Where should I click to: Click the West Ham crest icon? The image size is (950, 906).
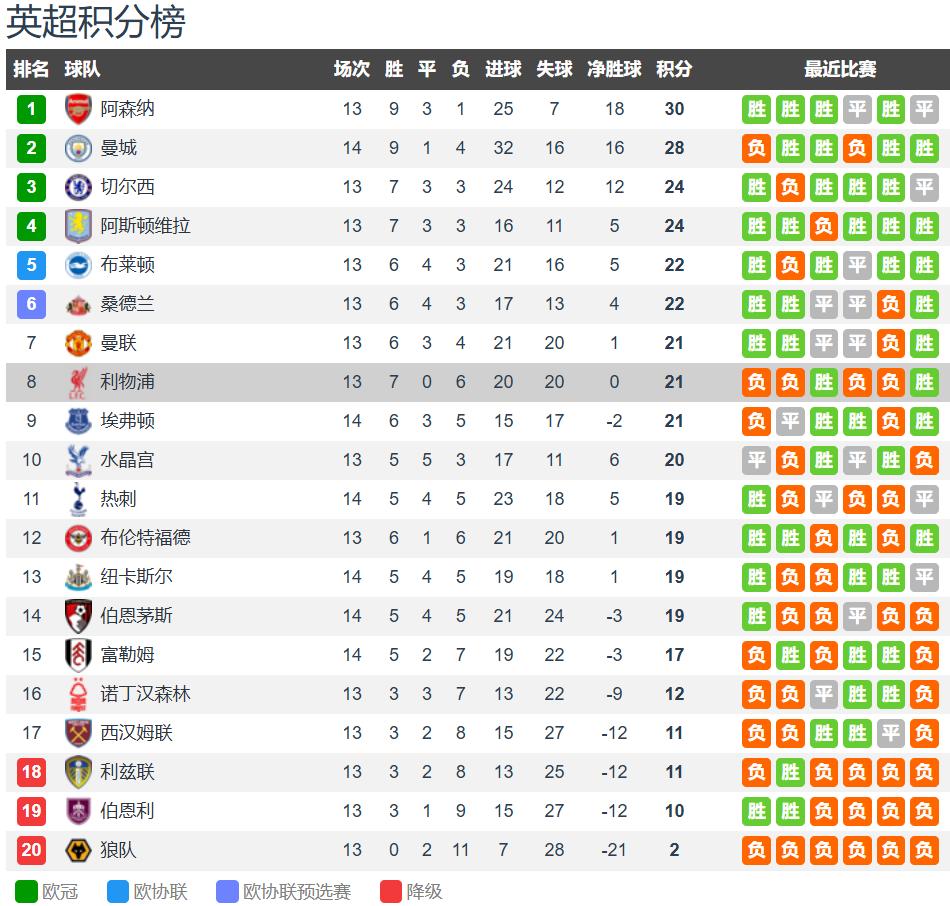click(78, 733)
